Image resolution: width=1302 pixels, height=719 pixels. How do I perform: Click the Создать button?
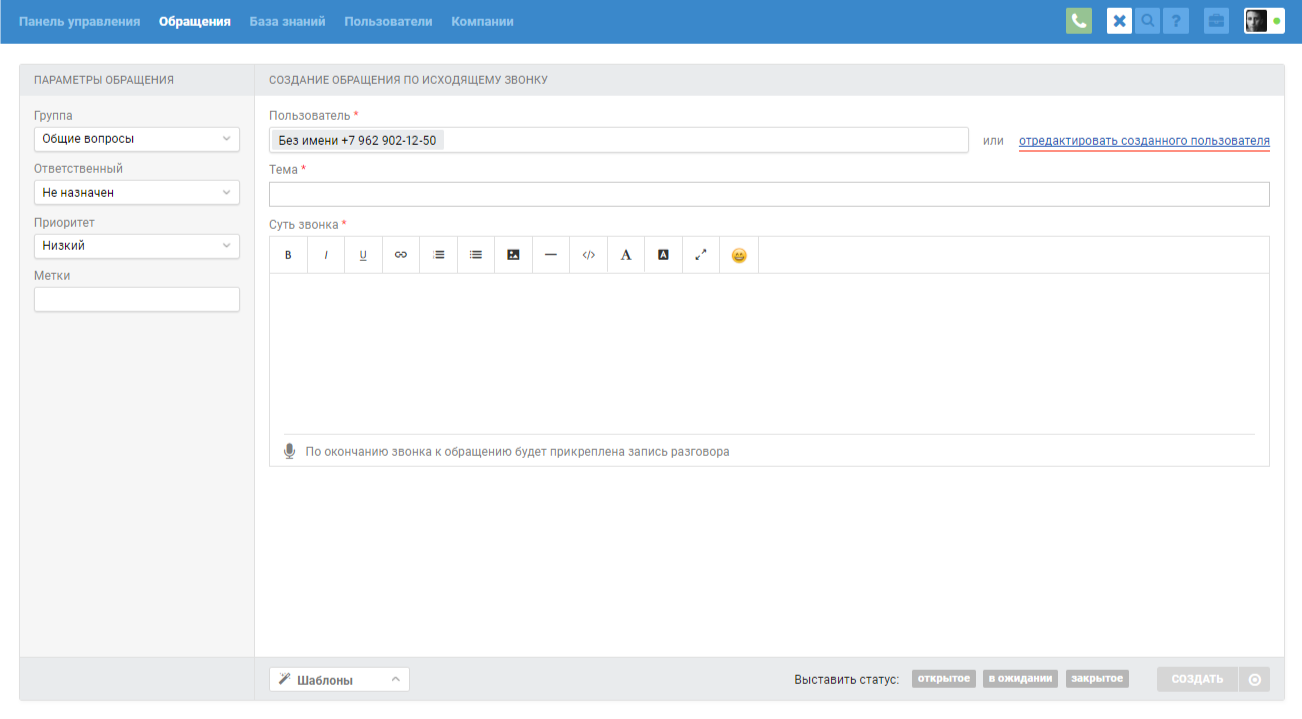tap(1197, 679)
